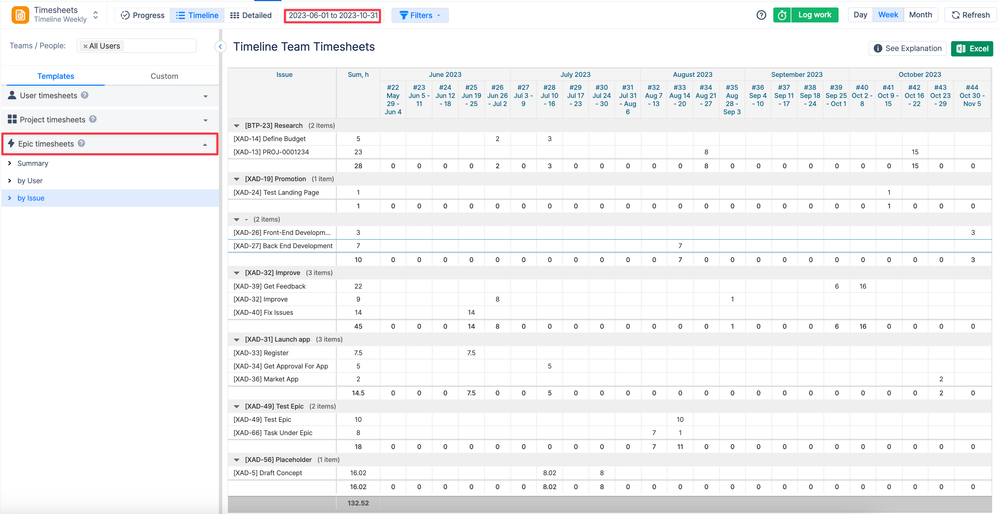
Task: Open issue [XAD-27] Back End Development
Action: point(283,246)
